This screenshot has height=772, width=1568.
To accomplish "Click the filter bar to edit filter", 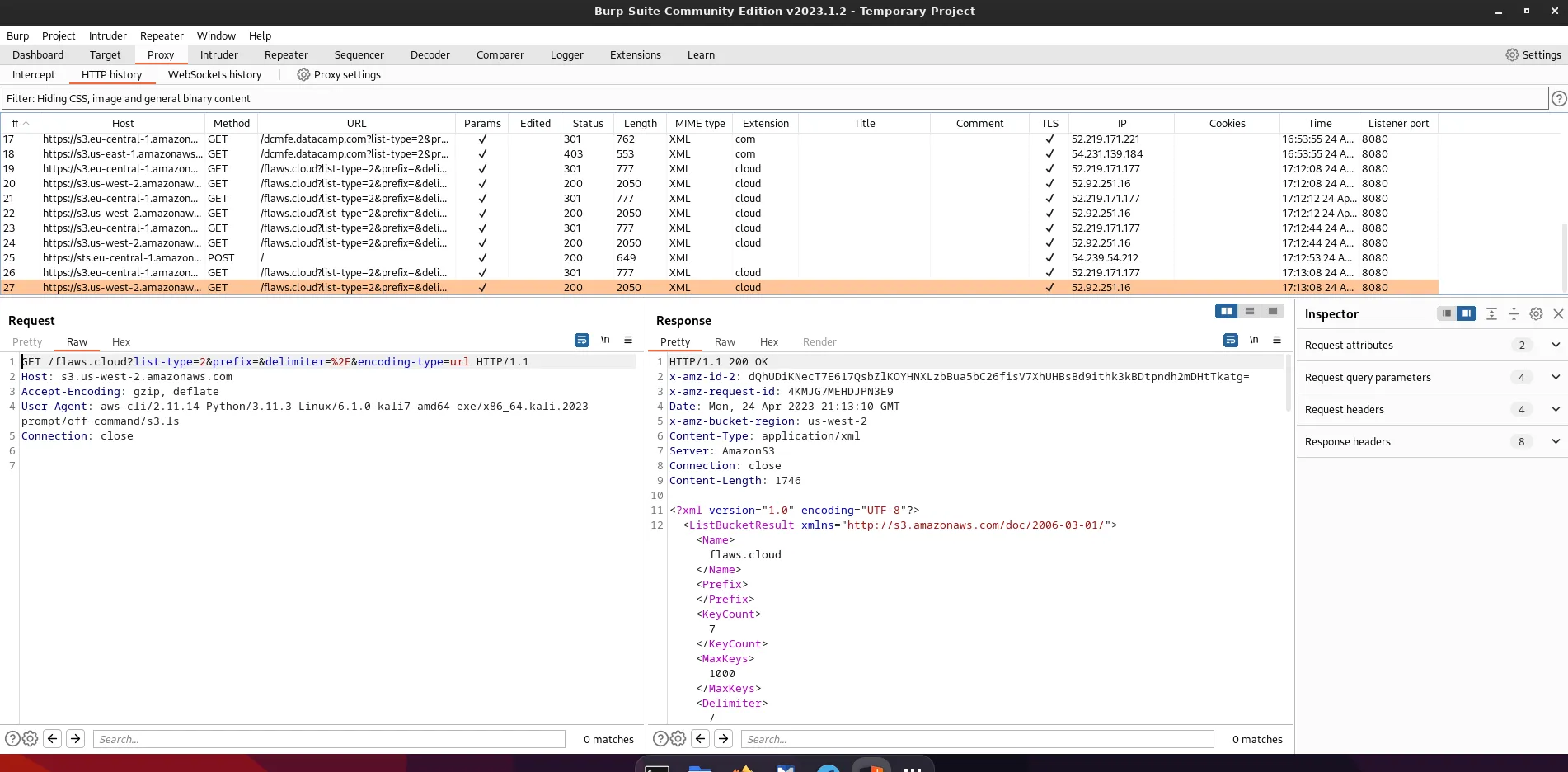I will (x=775, y=98).
